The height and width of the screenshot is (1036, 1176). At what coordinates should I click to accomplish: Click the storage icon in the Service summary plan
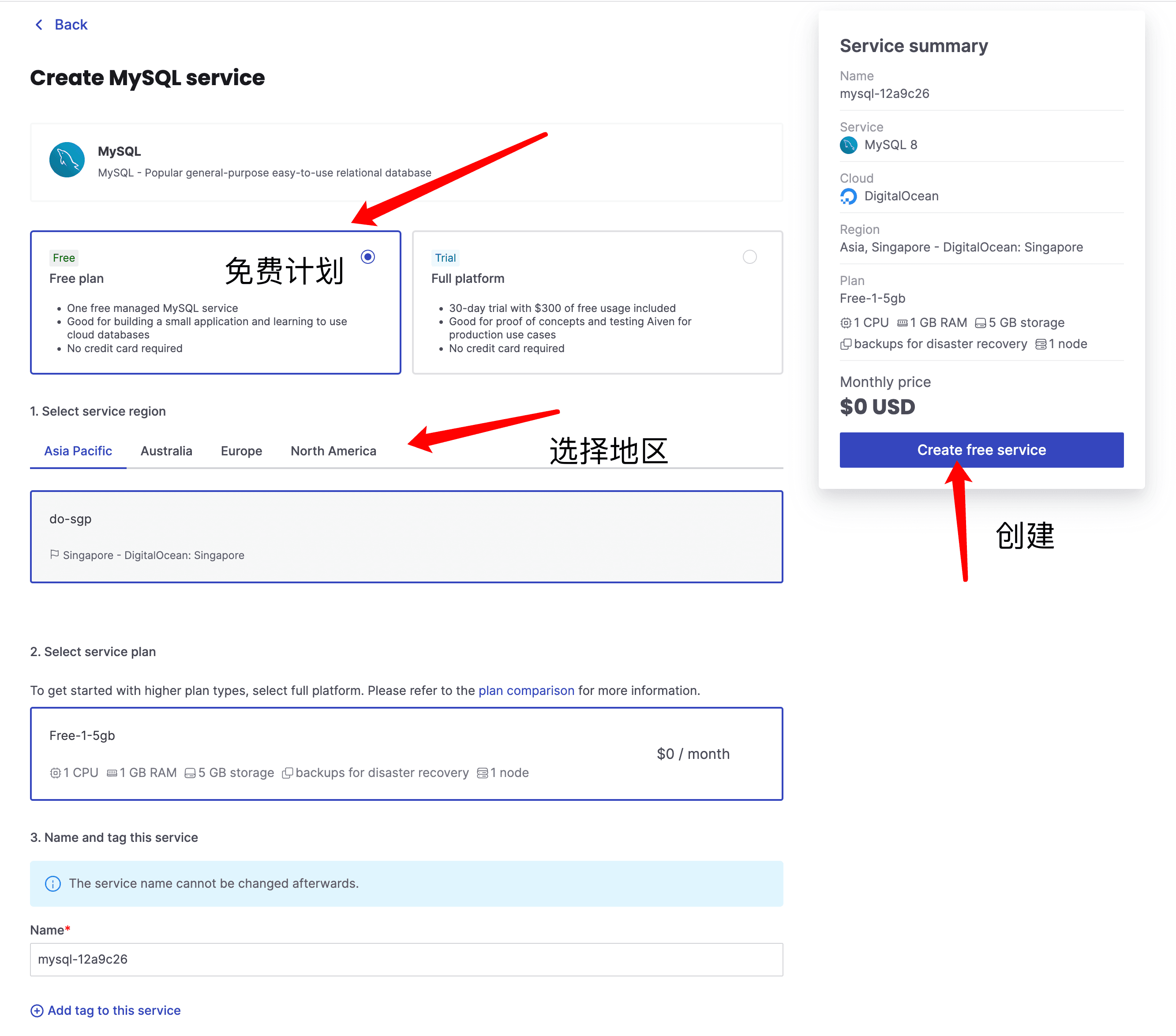[981, 323]
